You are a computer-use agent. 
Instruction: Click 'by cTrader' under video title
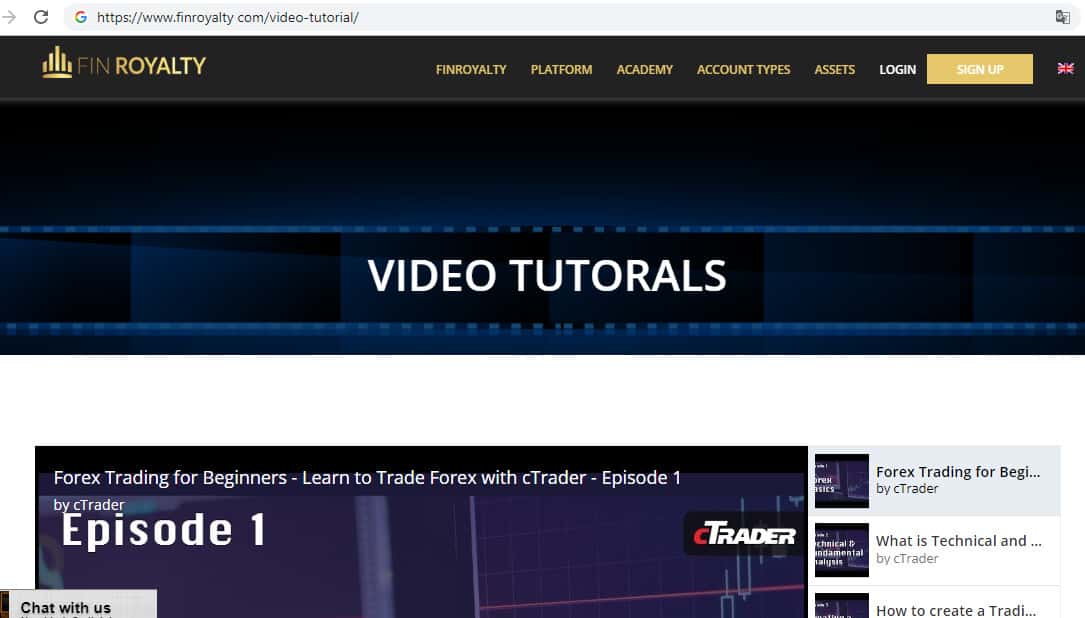coord(89,505)
